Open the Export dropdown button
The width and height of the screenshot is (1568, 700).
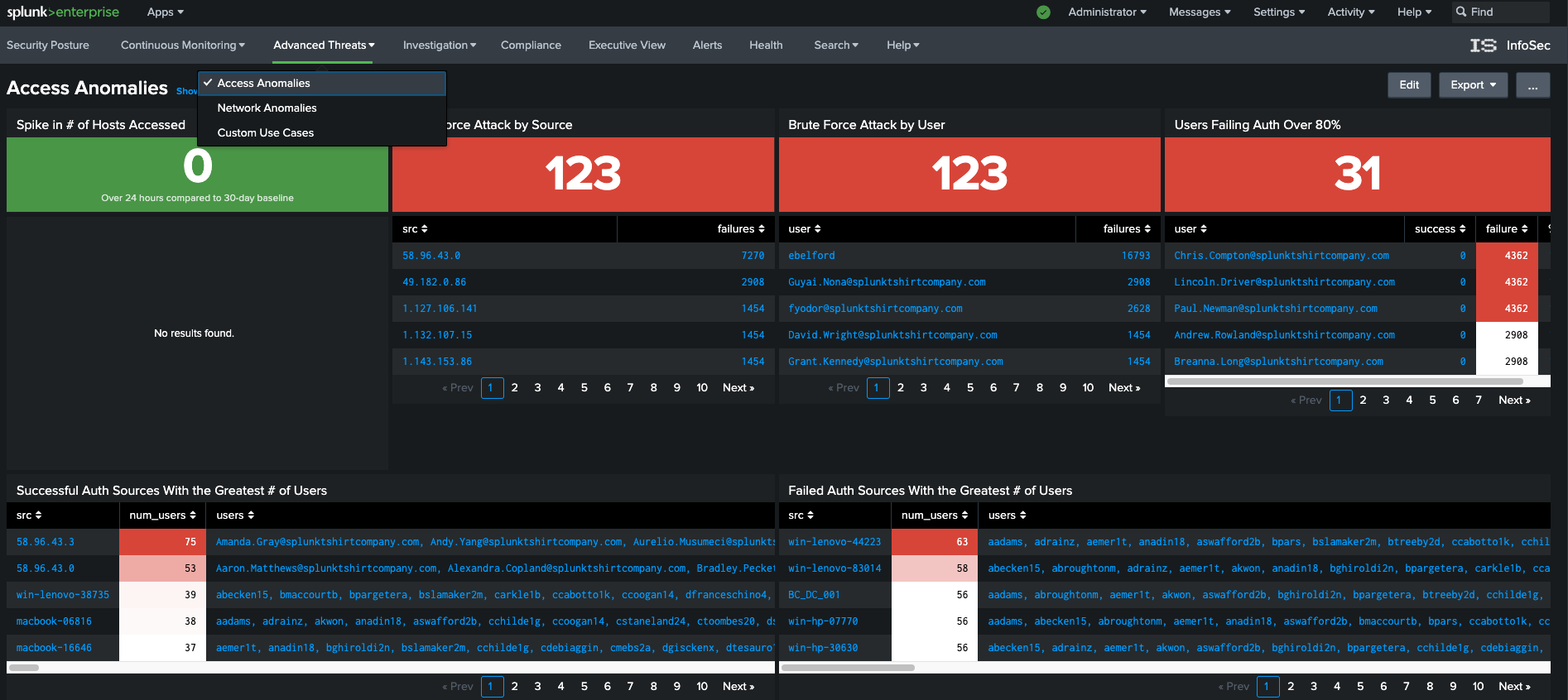click(1474, 85)
